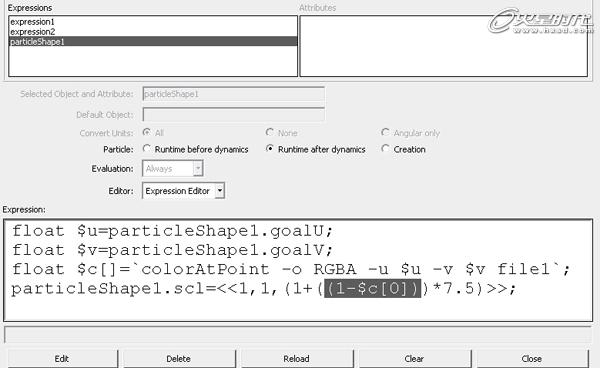Choose Runtime before dynamics option
Image resolution: width=600 pixels, height=368 pixels.
pyautogui.click(x=147, y=148)
